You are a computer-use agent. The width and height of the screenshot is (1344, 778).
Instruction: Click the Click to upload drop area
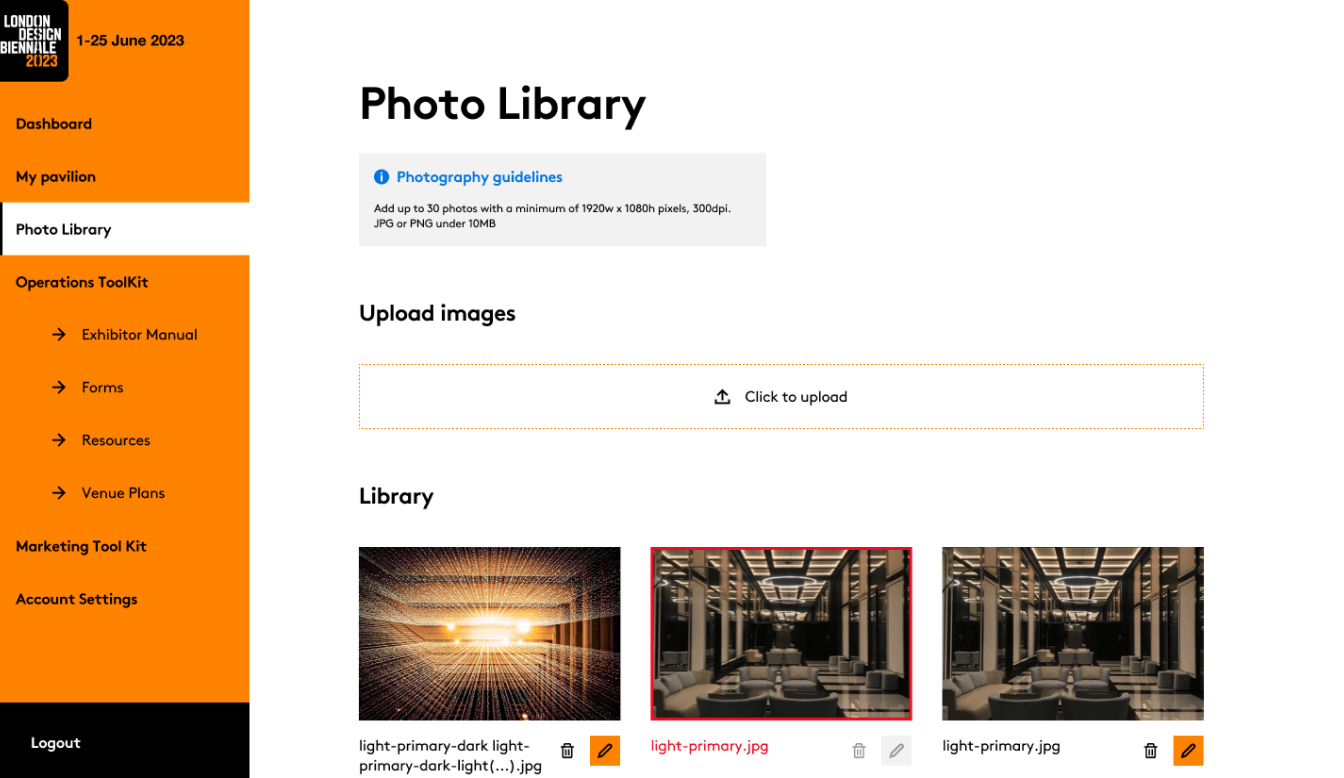(x=781, y=397)
